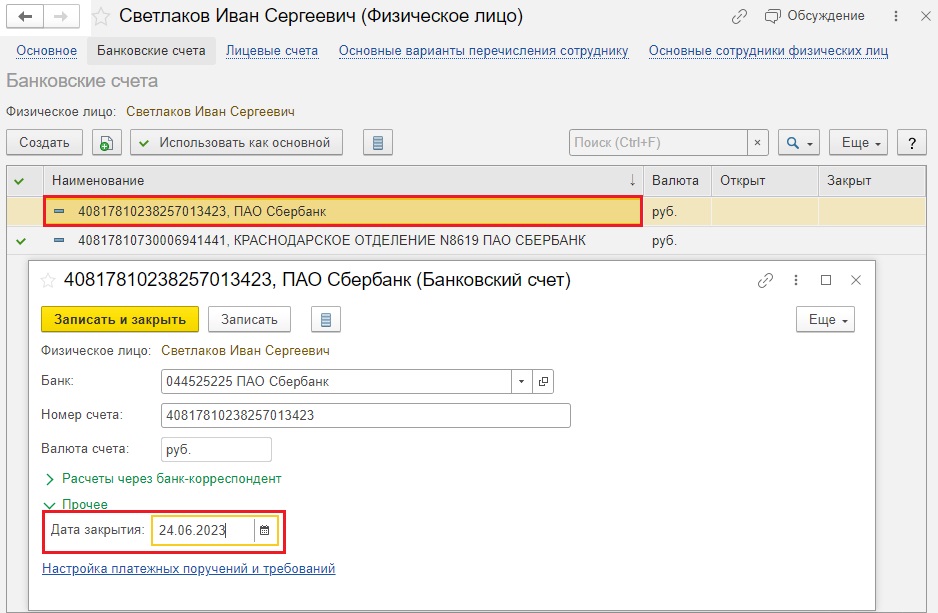Image resolution: width=938 pixels, height=613 pixels.
Task: Copy link to the bank account form
Action: click(765, 280)
